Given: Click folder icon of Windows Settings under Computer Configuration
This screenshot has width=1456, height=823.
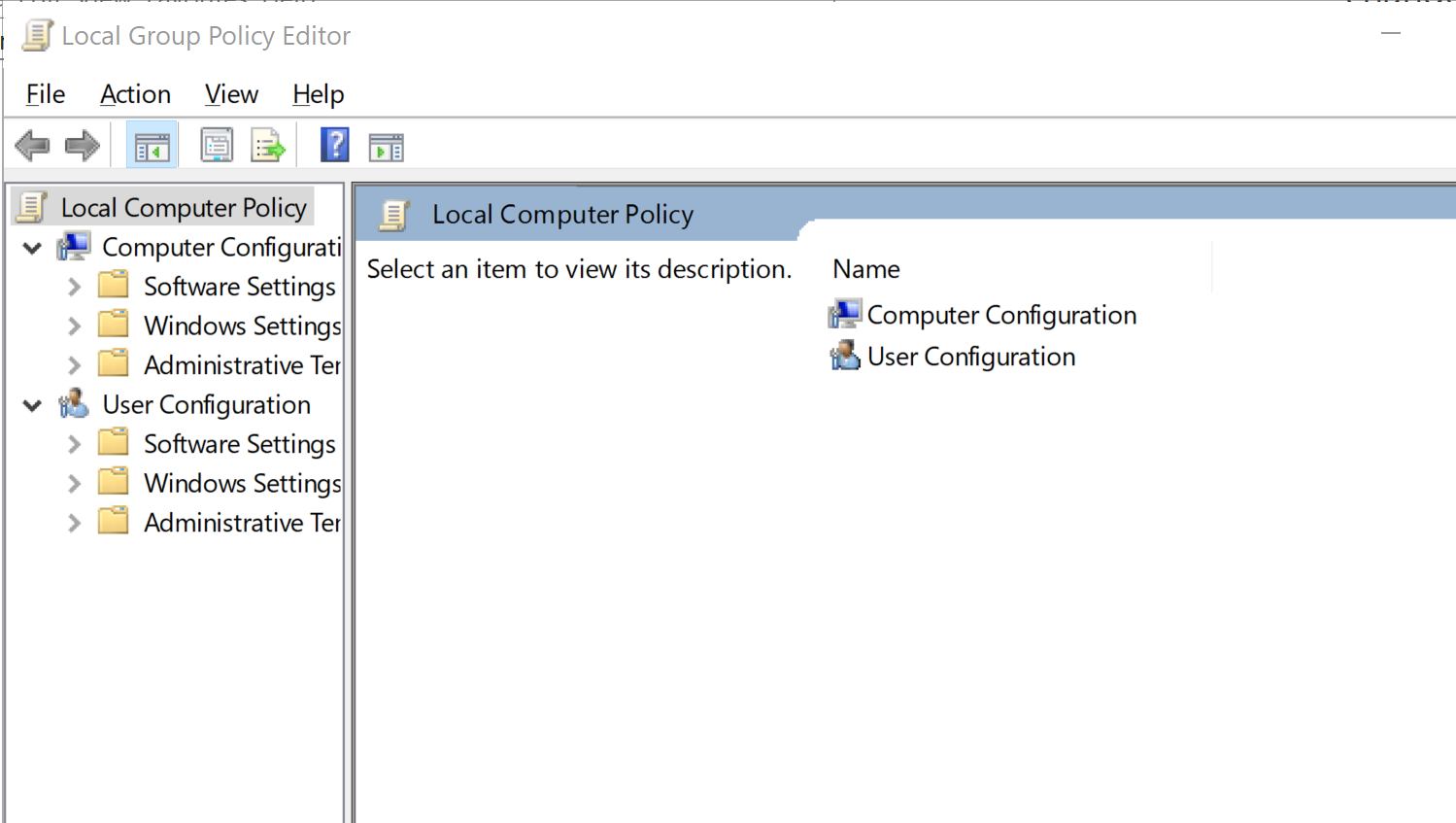Looking at the screenshot, I should (114, 325).
